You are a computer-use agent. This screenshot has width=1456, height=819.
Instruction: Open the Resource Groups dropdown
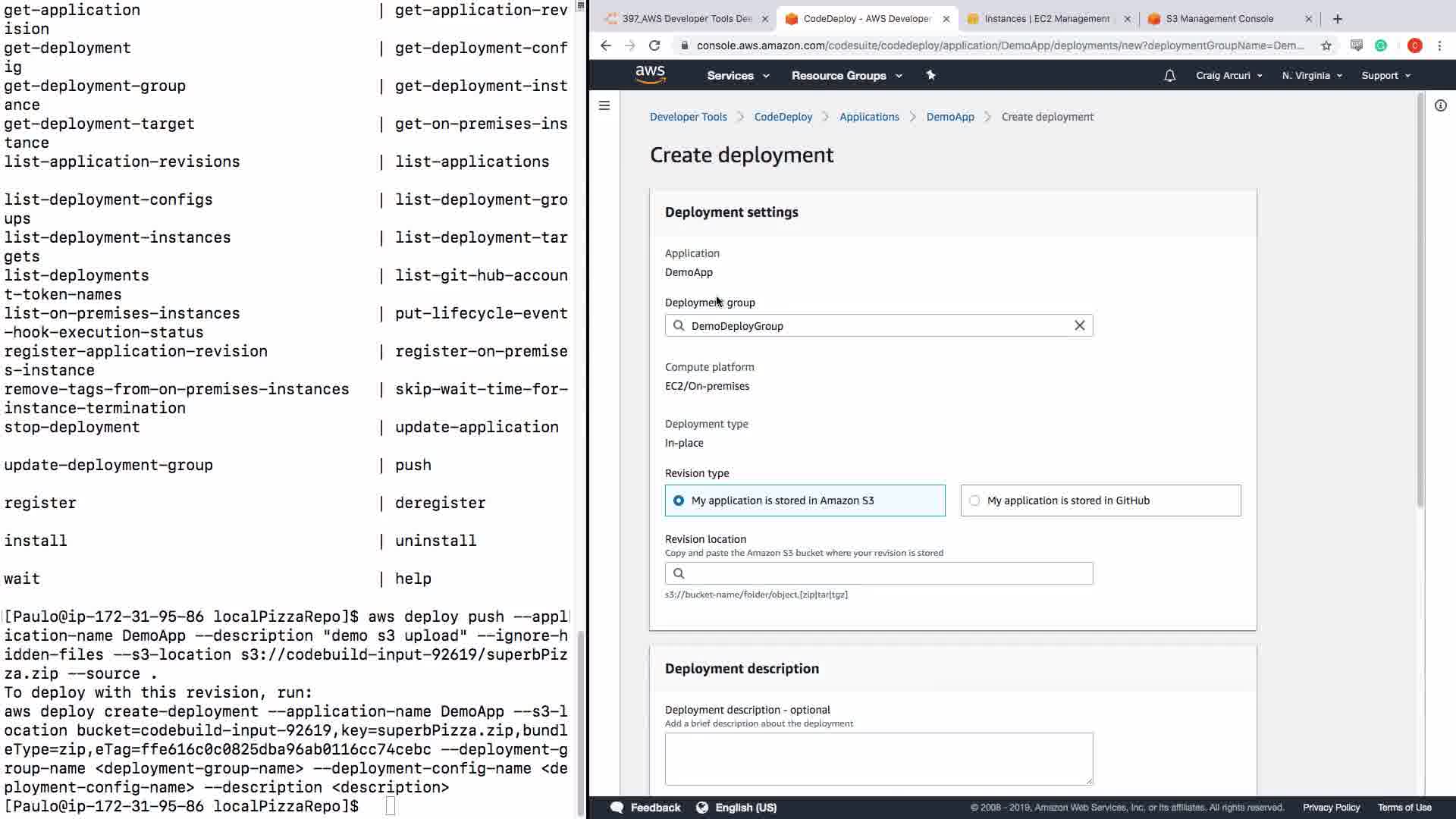[x=846, y=76]
